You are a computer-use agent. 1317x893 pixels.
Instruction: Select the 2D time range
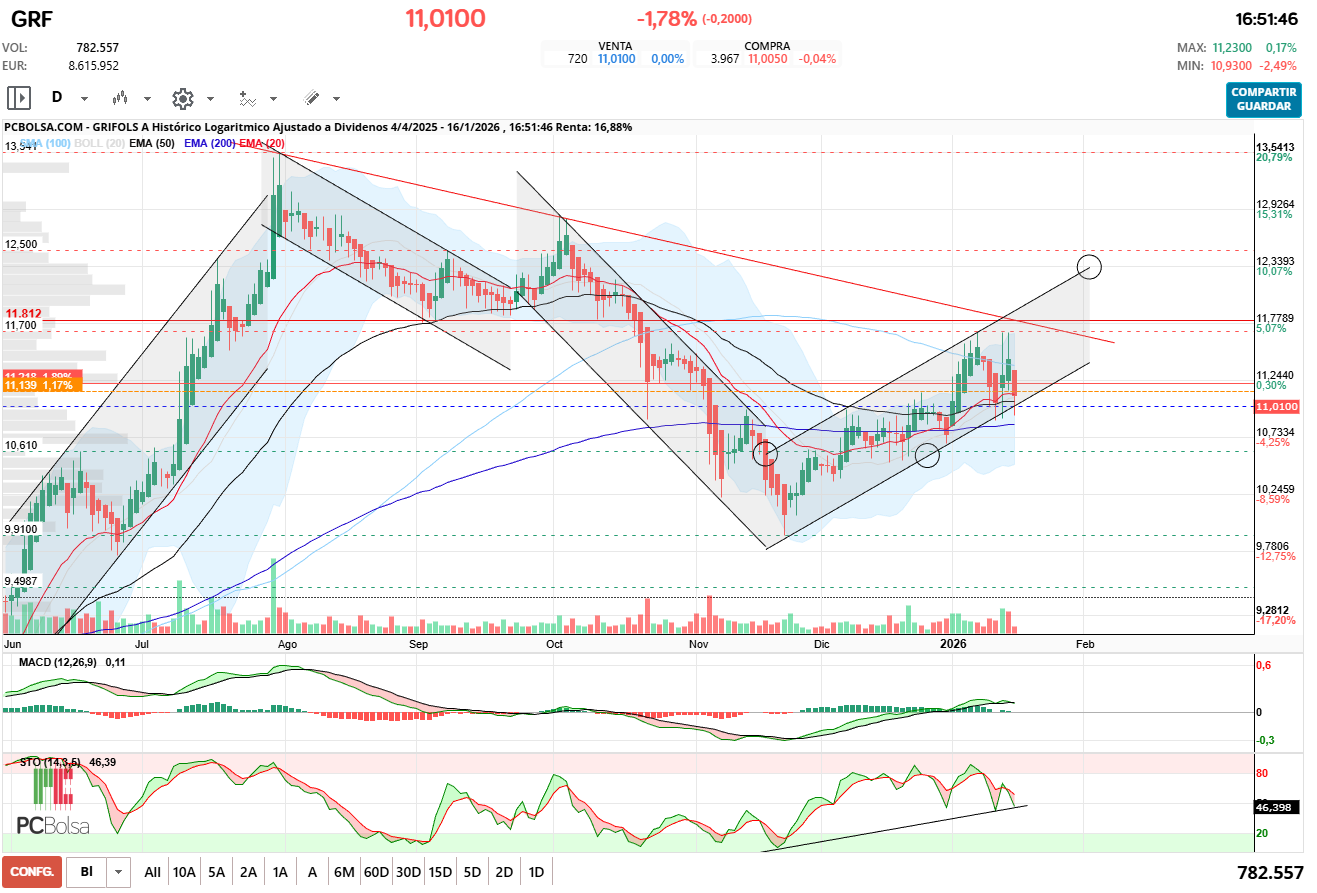pos(504,872)
